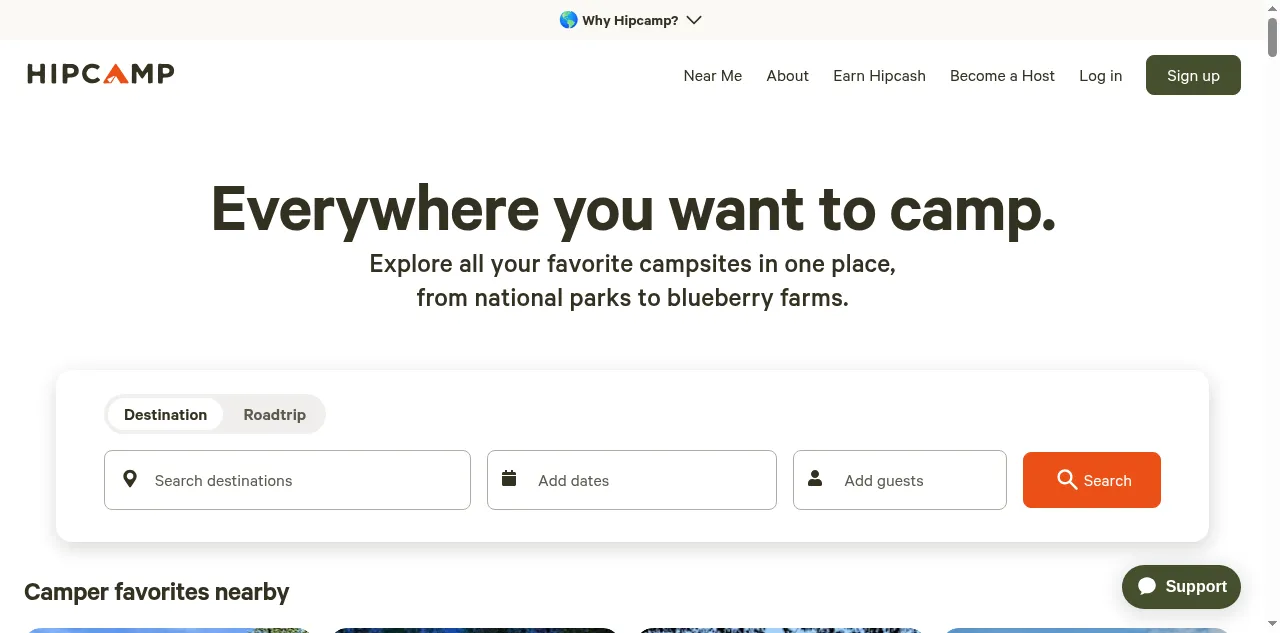Viewport: 1280px width, 633px height.
Task: Click the chat bubble icon on Support
Action: (x=1147, y=587)
